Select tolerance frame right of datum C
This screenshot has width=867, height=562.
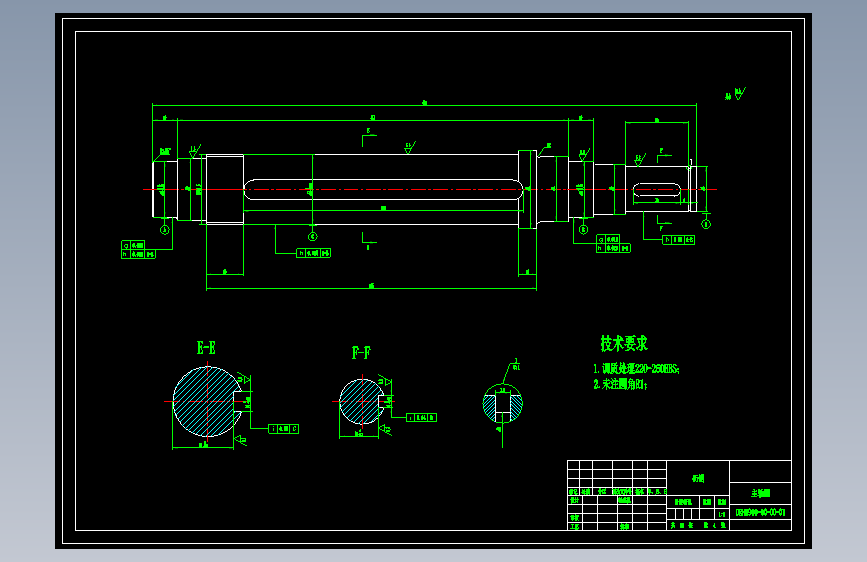point(314,253)
